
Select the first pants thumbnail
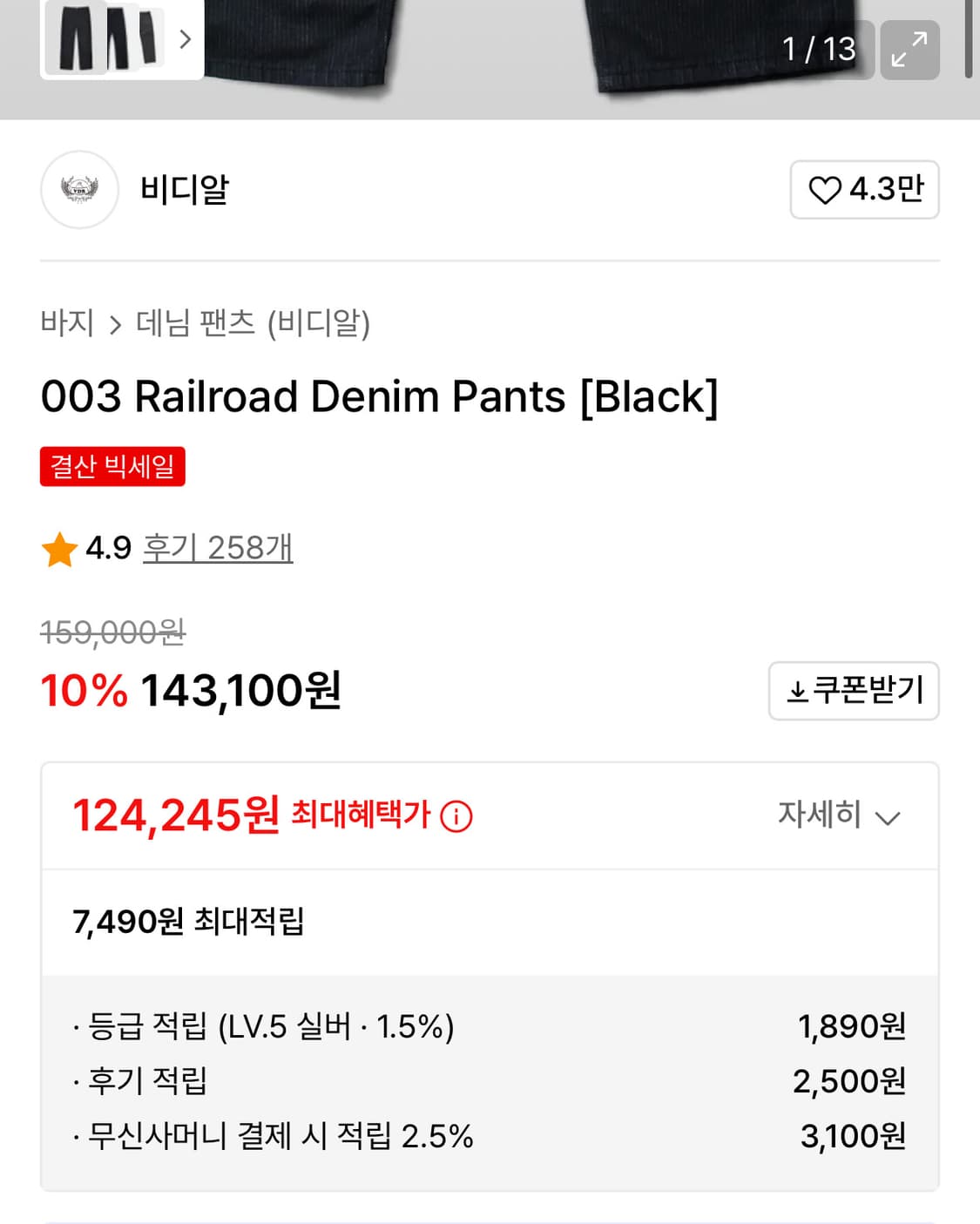(76, 39)
